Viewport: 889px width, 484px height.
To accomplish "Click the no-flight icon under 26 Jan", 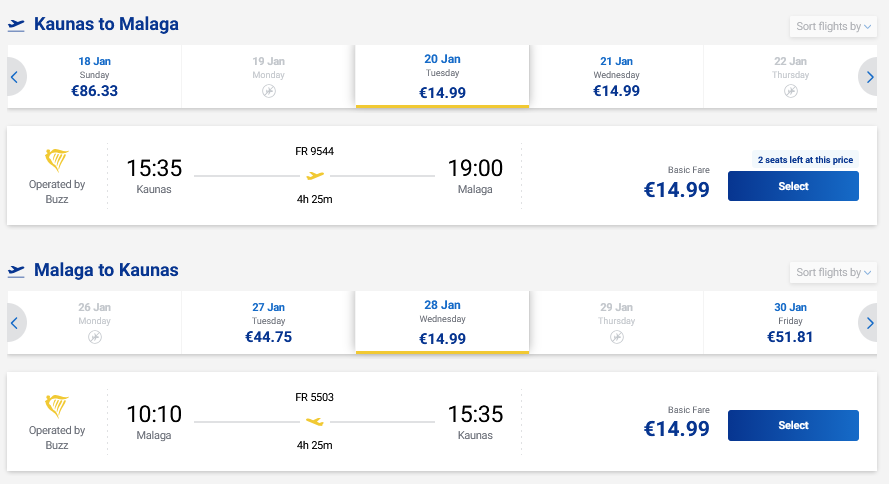I will [x=95, y=337].
